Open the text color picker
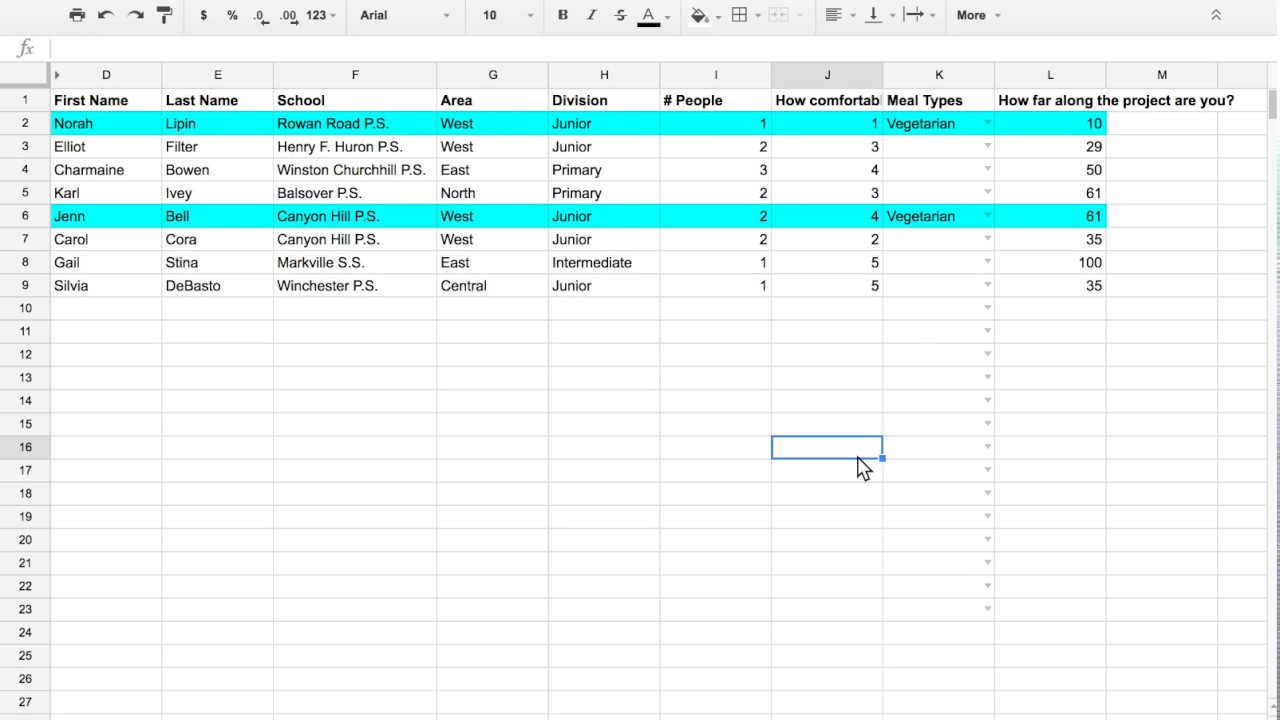Screen dimensions: 1280x720 (x=654, y=15)
